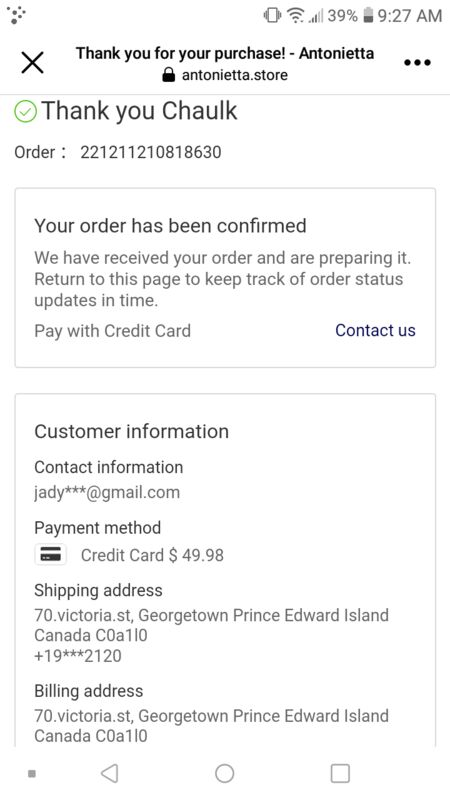Close the in-app browser with the X icon
450x800 pixels.
(x=32, y=63)
